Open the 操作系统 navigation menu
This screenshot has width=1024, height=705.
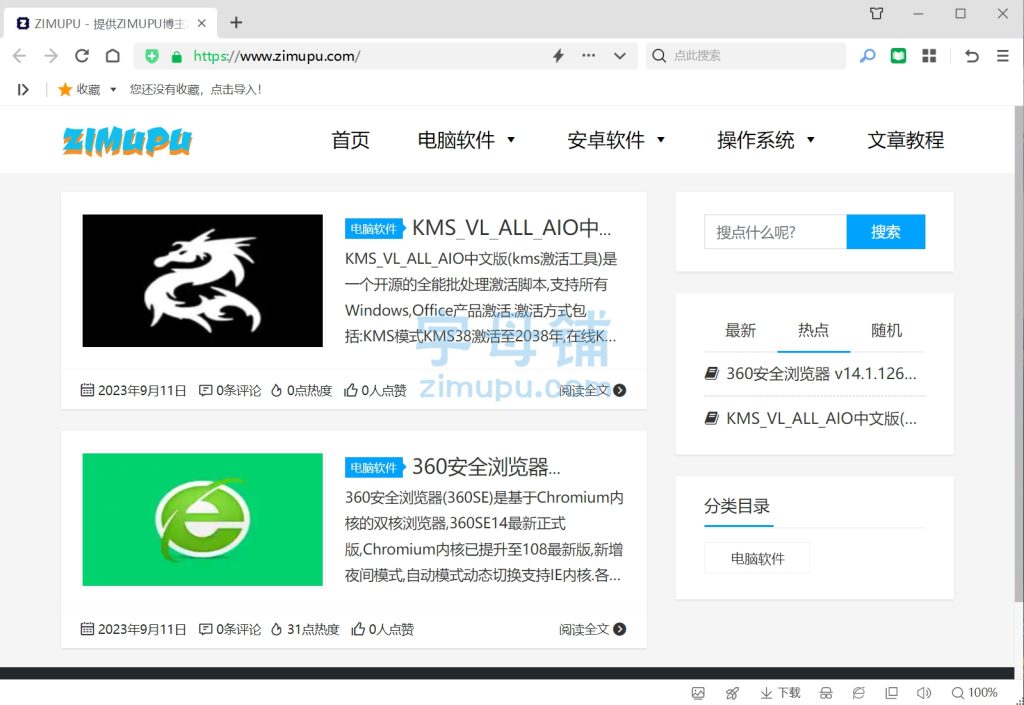coord(756,140)
